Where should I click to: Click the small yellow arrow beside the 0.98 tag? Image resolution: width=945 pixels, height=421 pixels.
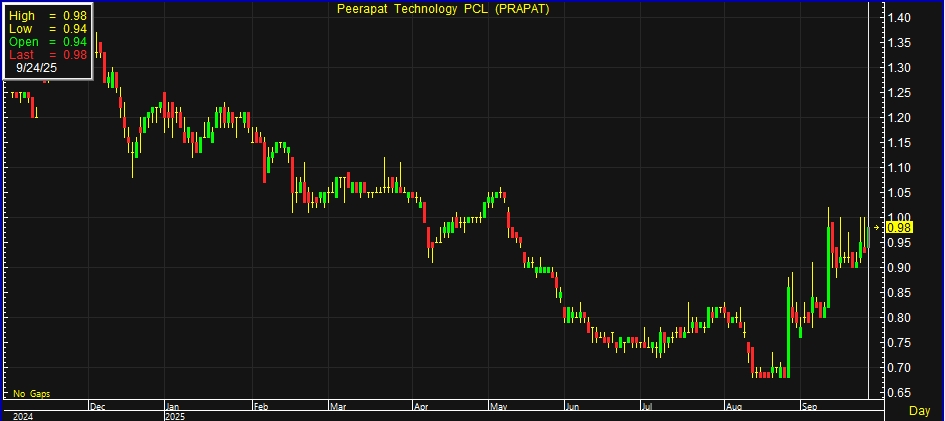coord(876,228)
